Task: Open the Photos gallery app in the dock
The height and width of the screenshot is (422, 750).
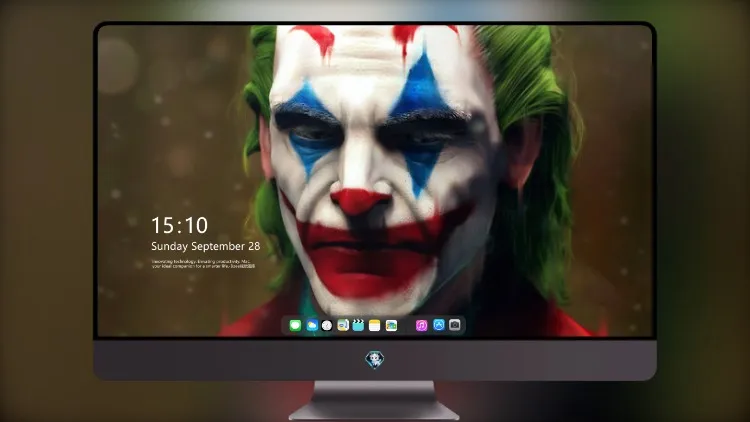Action: click(391, 325)
